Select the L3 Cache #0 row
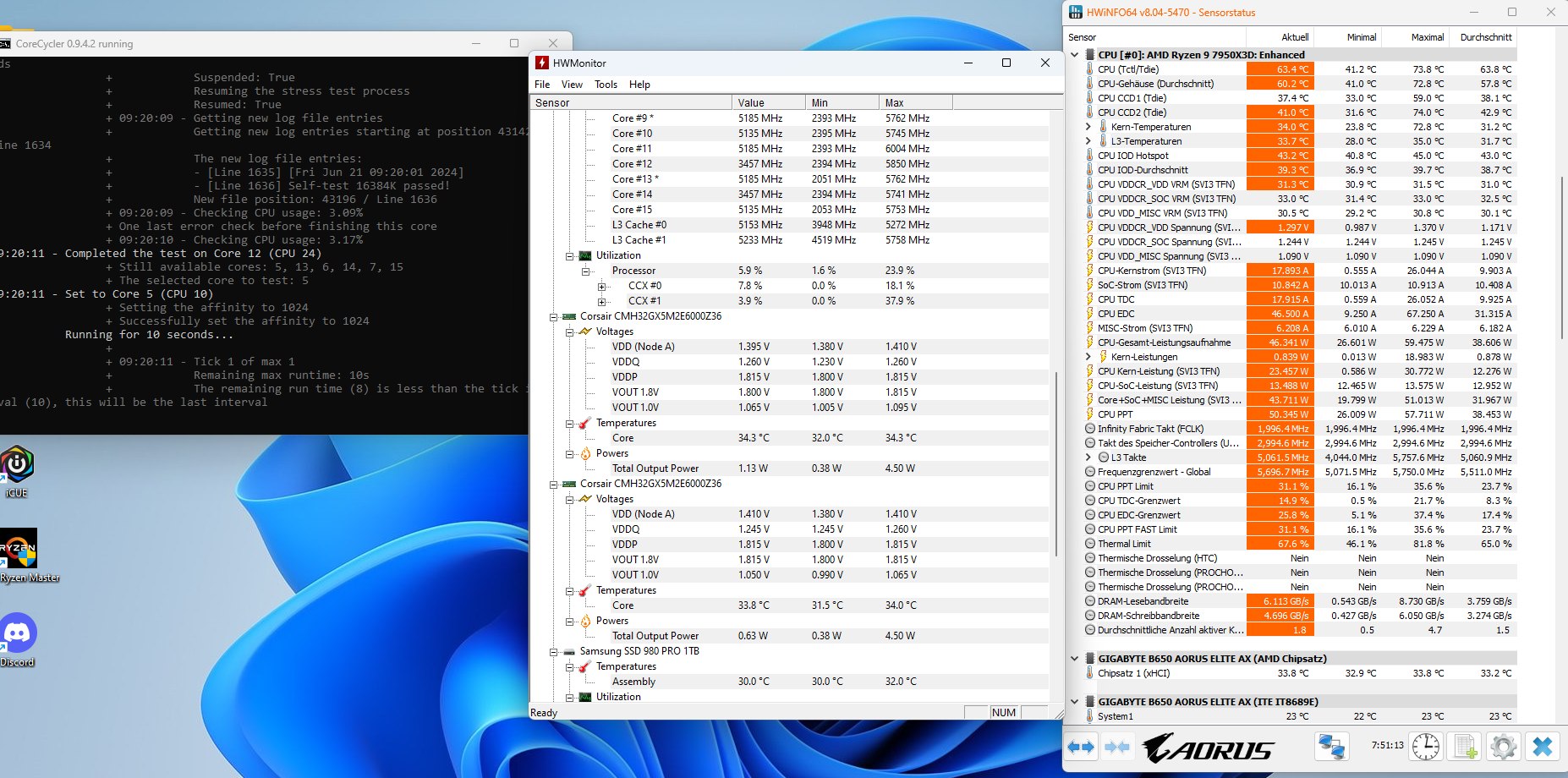This screenshot has width=1568, height=778. [790, 225]
